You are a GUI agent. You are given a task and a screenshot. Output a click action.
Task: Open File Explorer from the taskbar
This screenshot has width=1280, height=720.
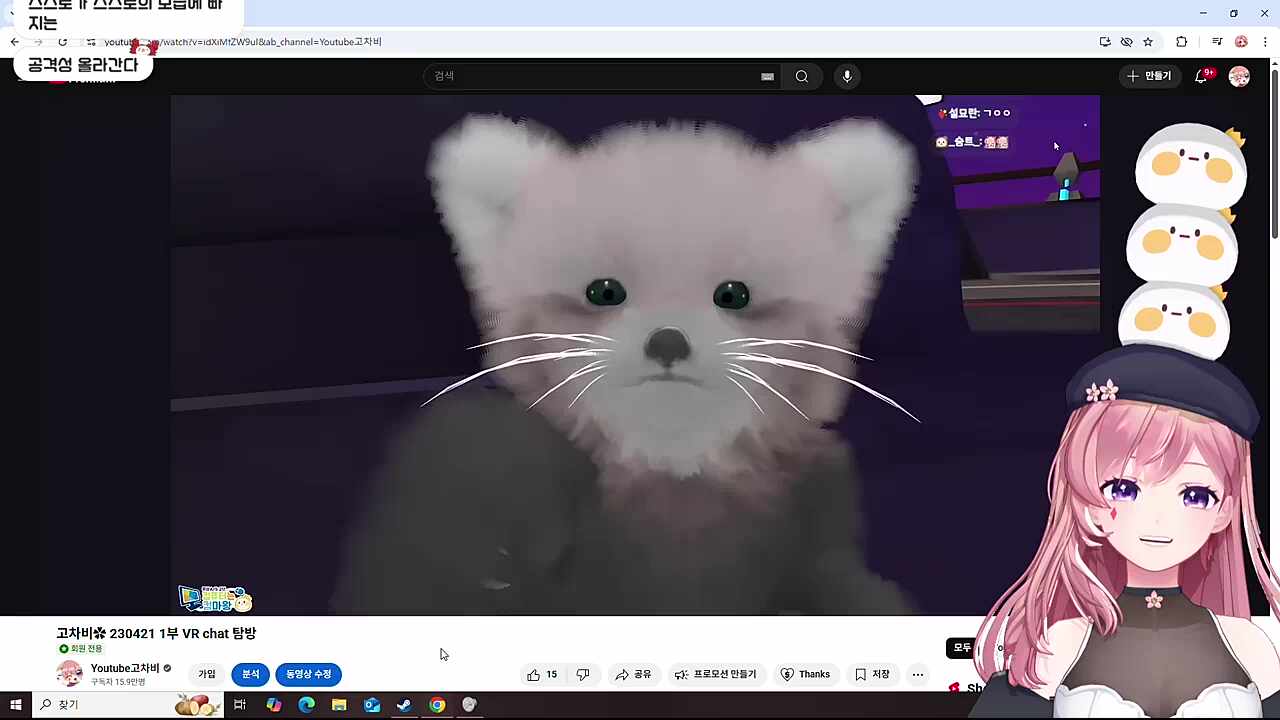[x=339, y=705]
